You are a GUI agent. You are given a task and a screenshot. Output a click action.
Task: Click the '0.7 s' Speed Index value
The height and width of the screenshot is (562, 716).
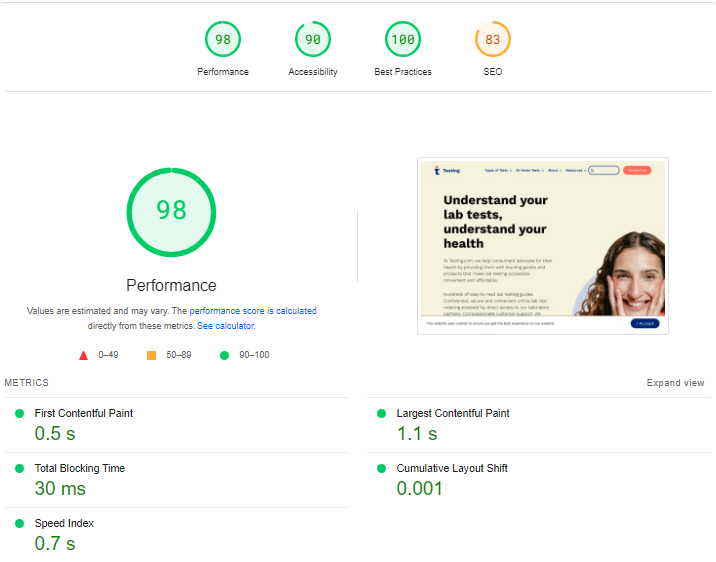tap(55, 544)
